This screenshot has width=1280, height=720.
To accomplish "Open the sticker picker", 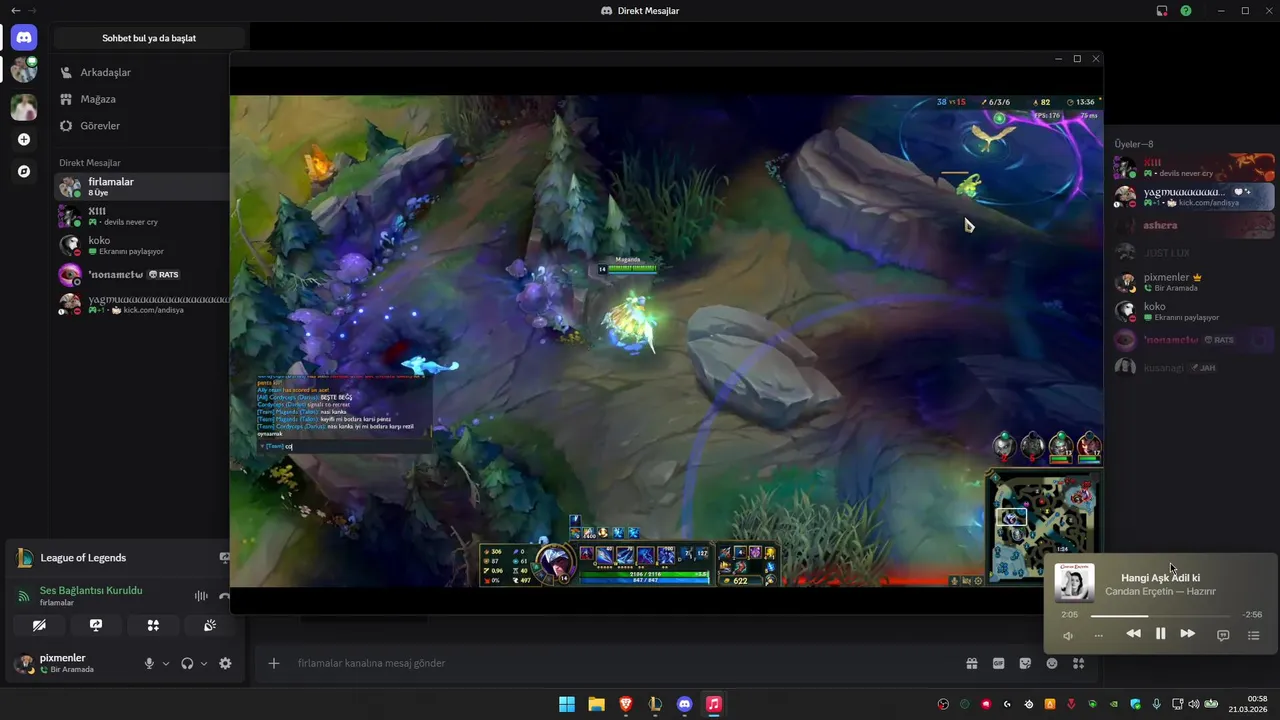I will click(x=1025, y=663).
